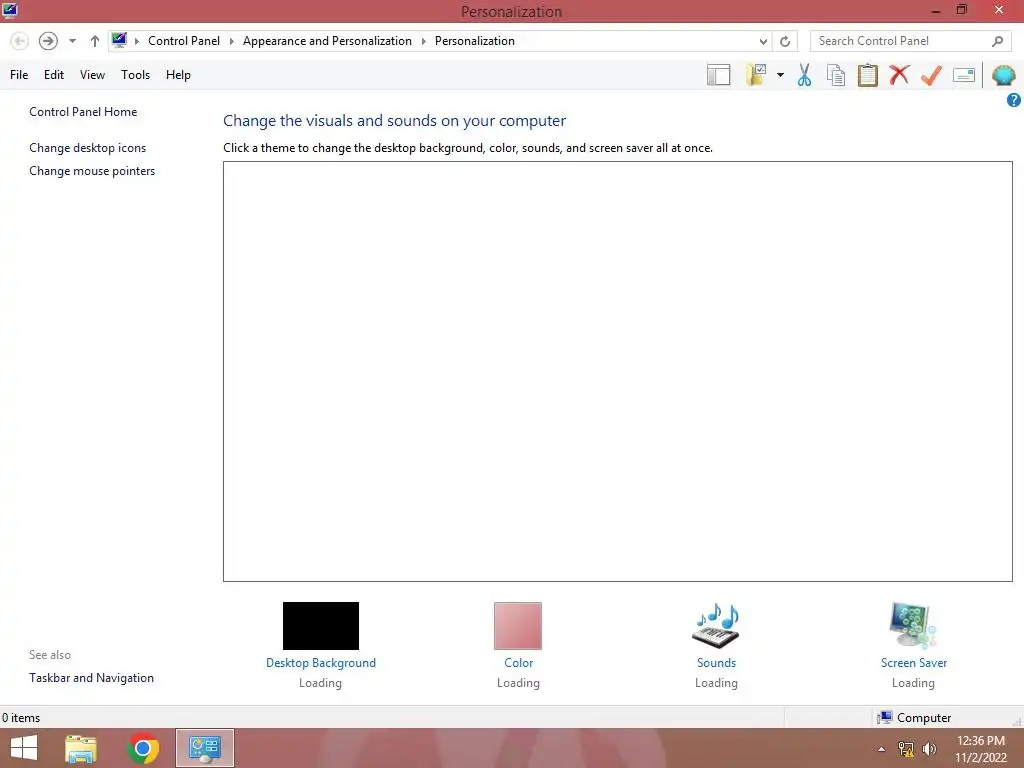
Task: Click the network tray icon
Action: click(906, 749)
